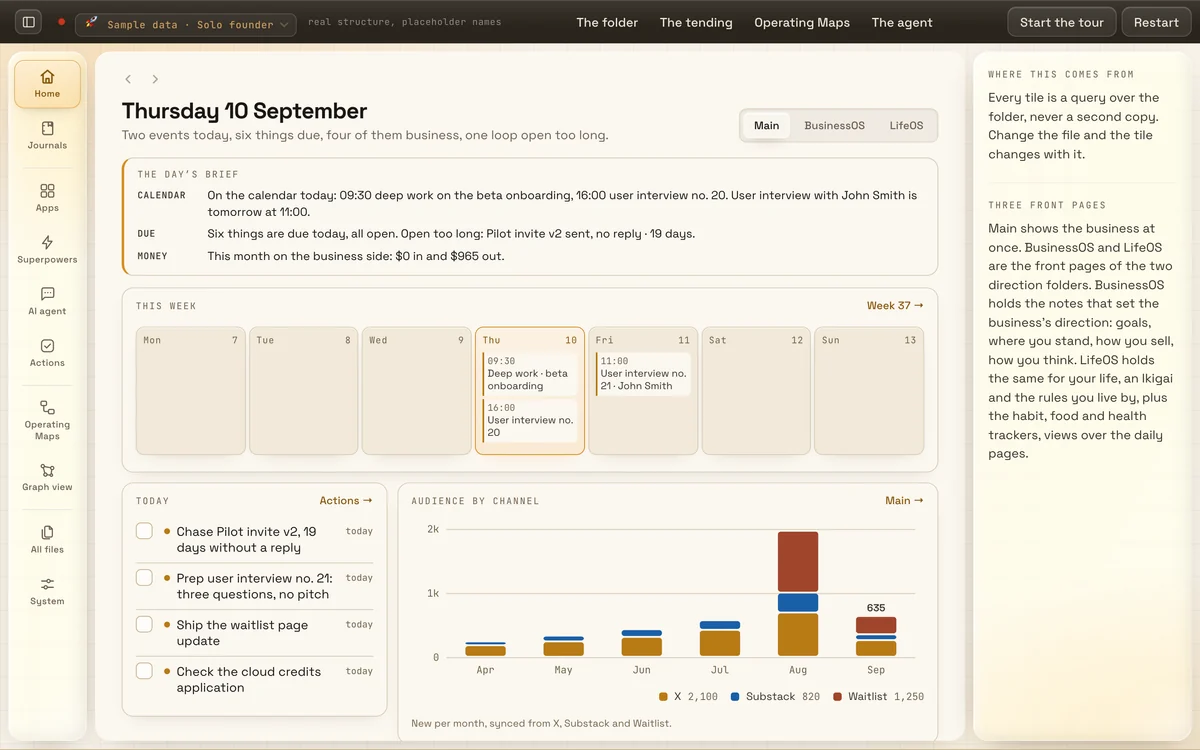Viewport: 1200px width, 750px height.
Task: Select the Mon 7 day tile
Action: click(x=190, y=391)
